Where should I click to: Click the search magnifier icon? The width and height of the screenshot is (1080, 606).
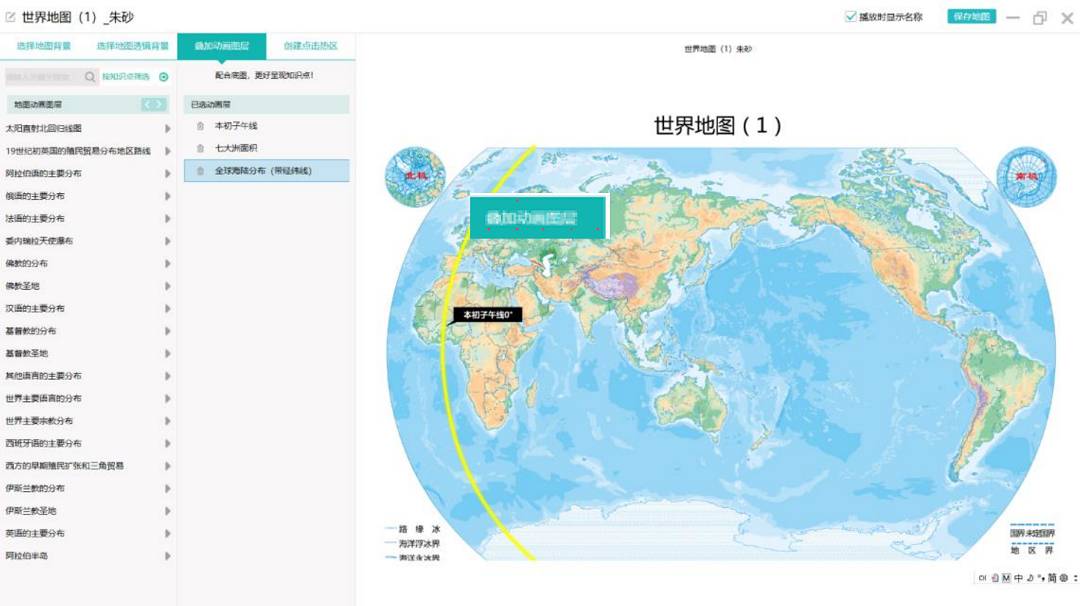(90, 77)
